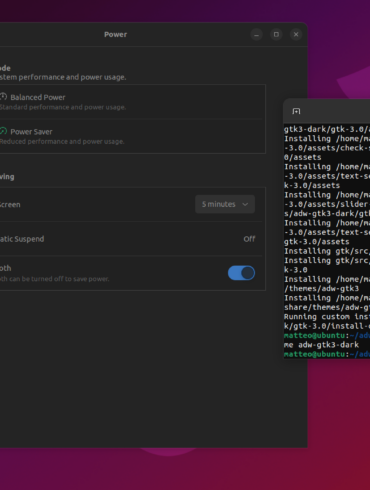Maximize the Power settings window
Screen dimensions: 370x490
[276, 35]
